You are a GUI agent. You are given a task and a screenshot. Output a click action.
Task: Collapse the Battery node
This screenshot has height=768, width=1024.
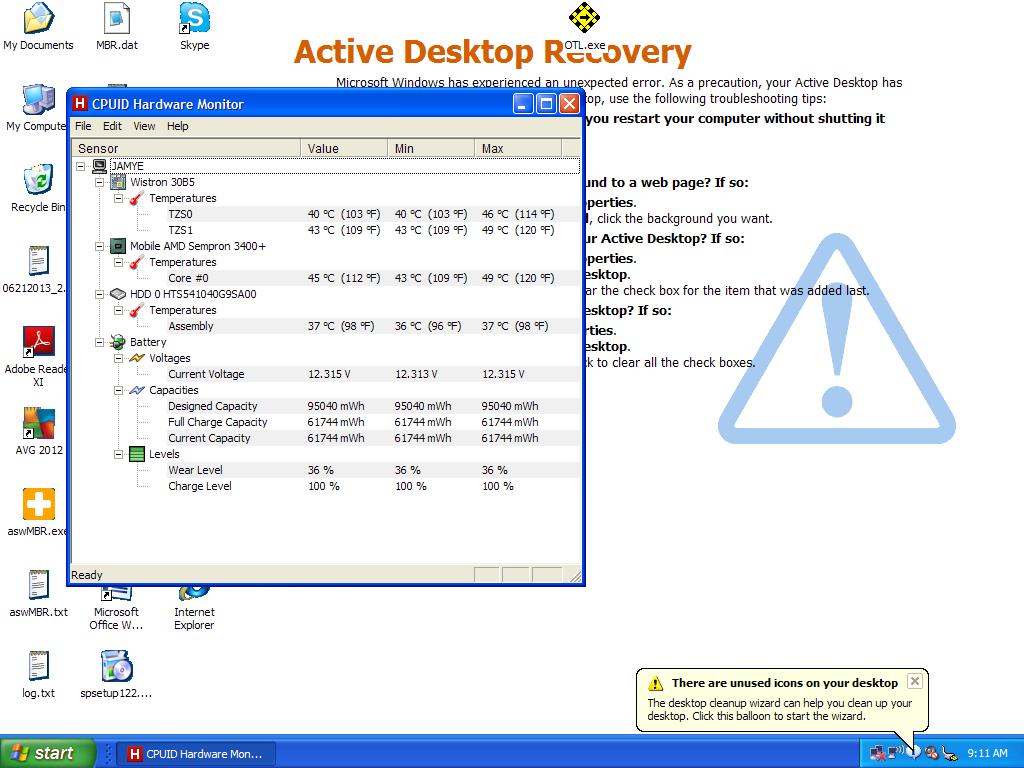(99, 342)
